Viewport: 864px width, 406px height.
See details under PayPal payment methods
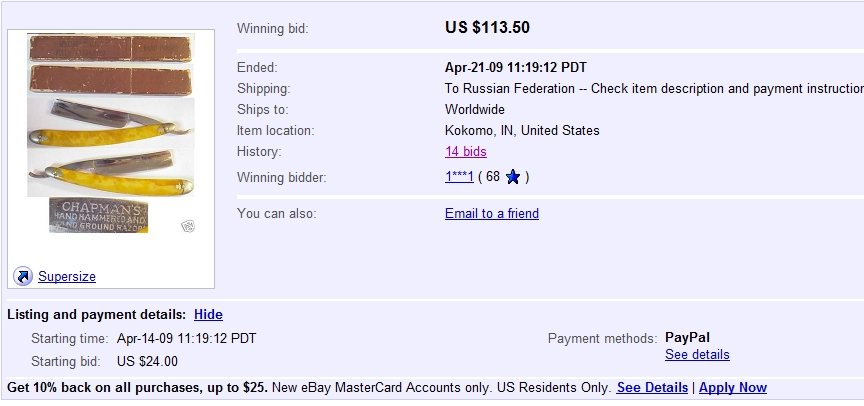point(697,354)
